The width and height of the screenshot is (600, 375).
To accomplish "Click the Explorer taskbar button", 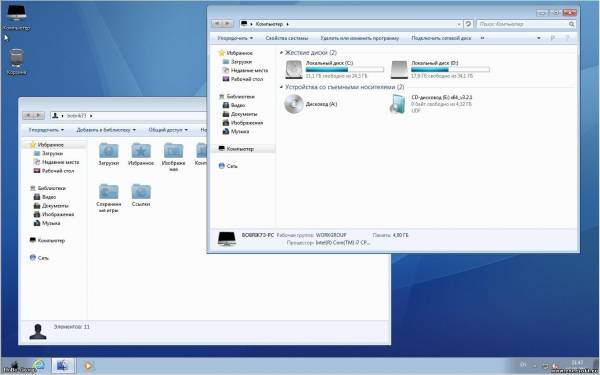I will tap(63, 366).
